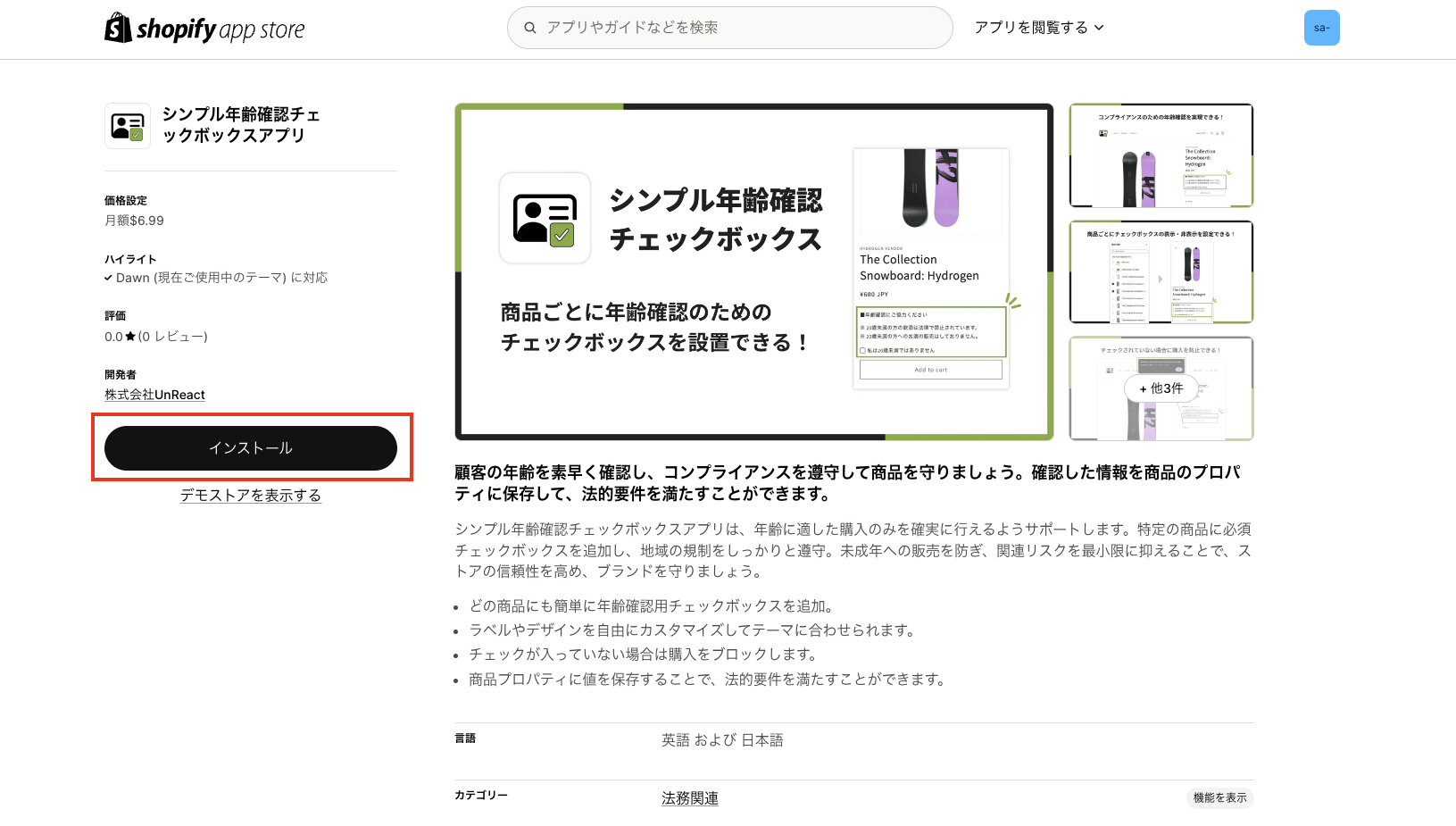Click the first gallery thumbnail on the right
1456x826 pixels.
pos(1161,155)
